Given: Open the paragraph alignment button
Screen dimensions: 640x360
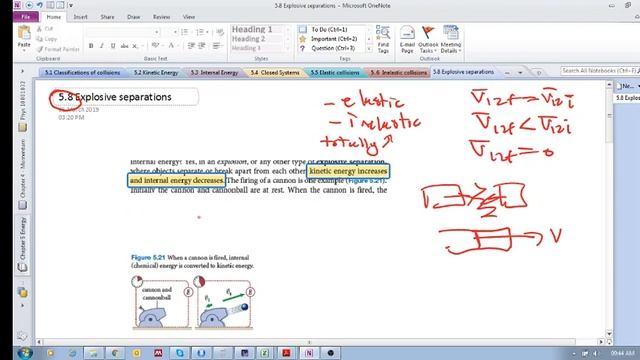Looking at the screenshot, I should click(216, 46).
